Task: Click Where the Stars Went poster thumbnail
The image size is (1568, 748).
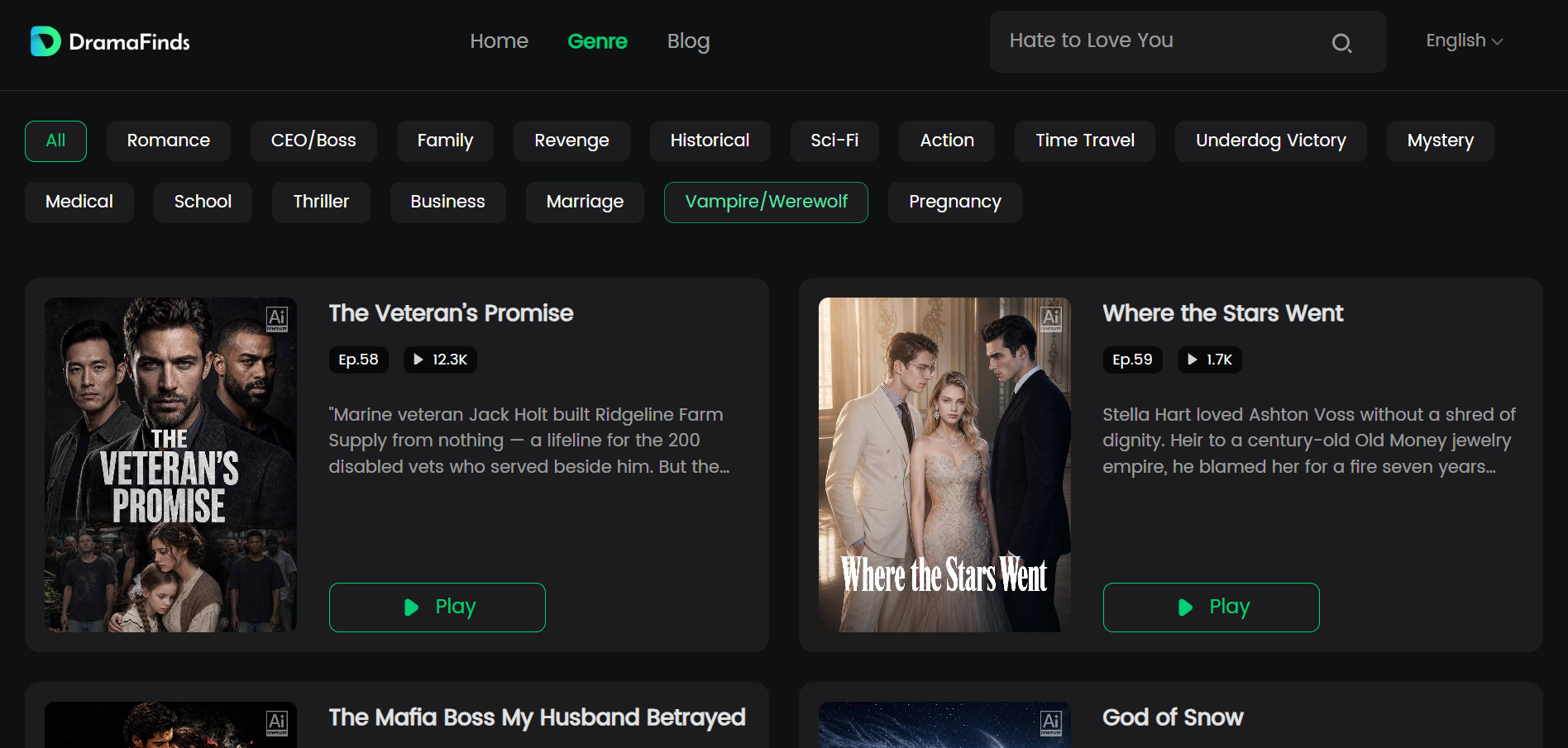Action: click(944, 465)
